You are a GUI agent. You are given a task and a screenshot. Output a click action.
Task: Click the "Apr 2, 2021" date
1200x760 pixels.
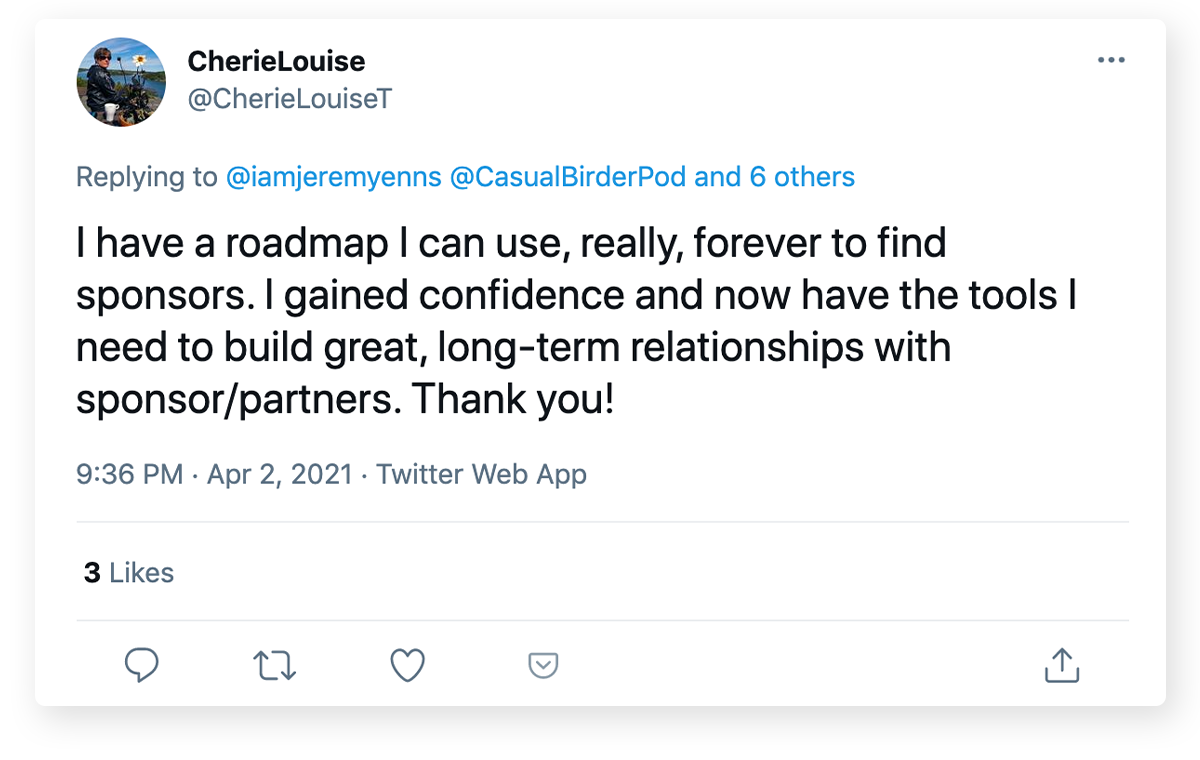pyautogui.click(x=279, y=474)
